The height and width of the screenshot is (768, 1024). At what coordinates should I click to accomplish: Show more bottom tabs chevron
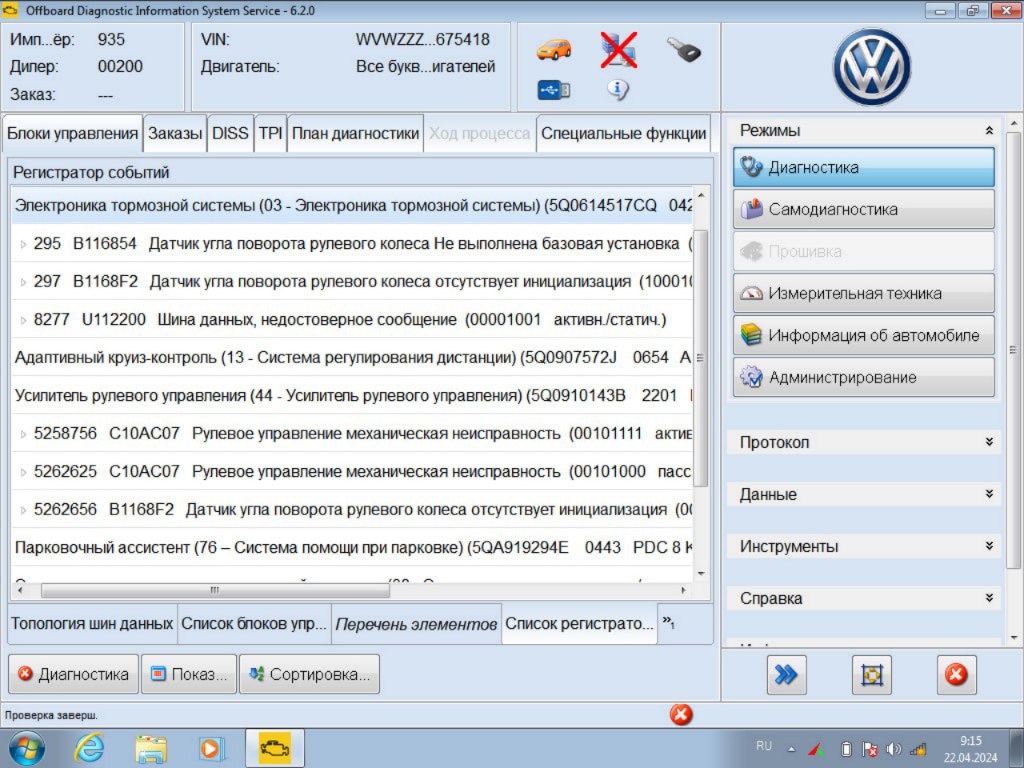[x=668, y=622]
